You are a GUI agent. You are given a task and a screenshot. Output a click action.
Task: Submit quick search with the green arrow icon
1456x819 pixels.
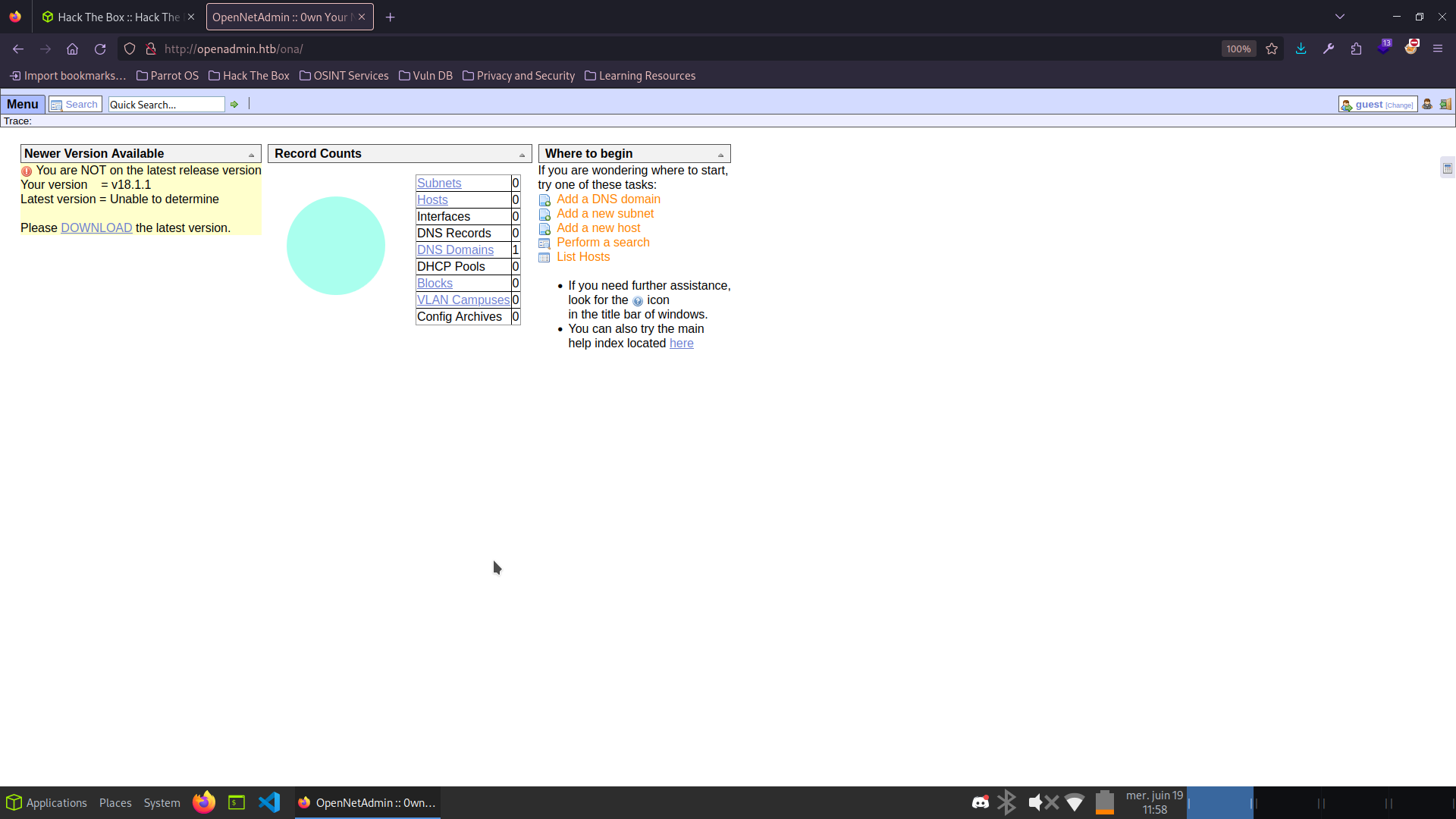pyautogui.click(x=234, y=104)
